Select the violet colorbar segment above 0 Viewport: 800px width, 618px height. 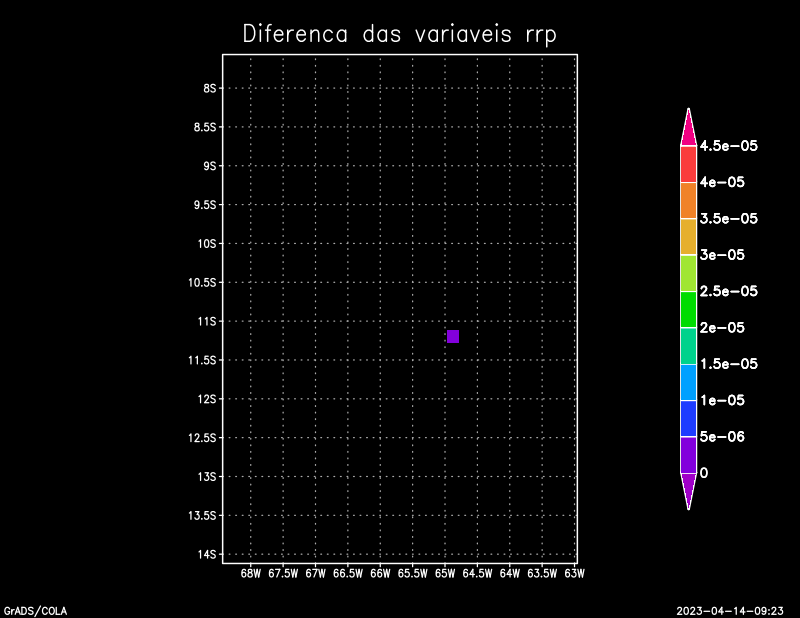(x=688, y=454)
